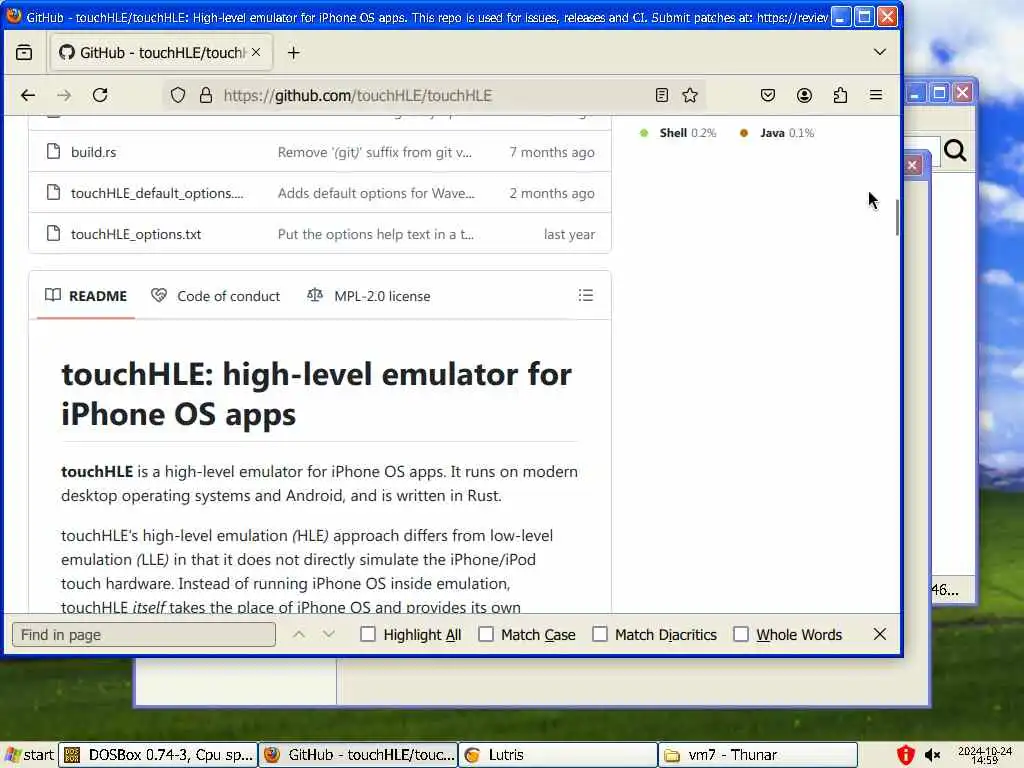The width and height of the screenshot is (1024, 768).
Task: Go back to the previous page in Firefox
Action: [x=27, y=95]
